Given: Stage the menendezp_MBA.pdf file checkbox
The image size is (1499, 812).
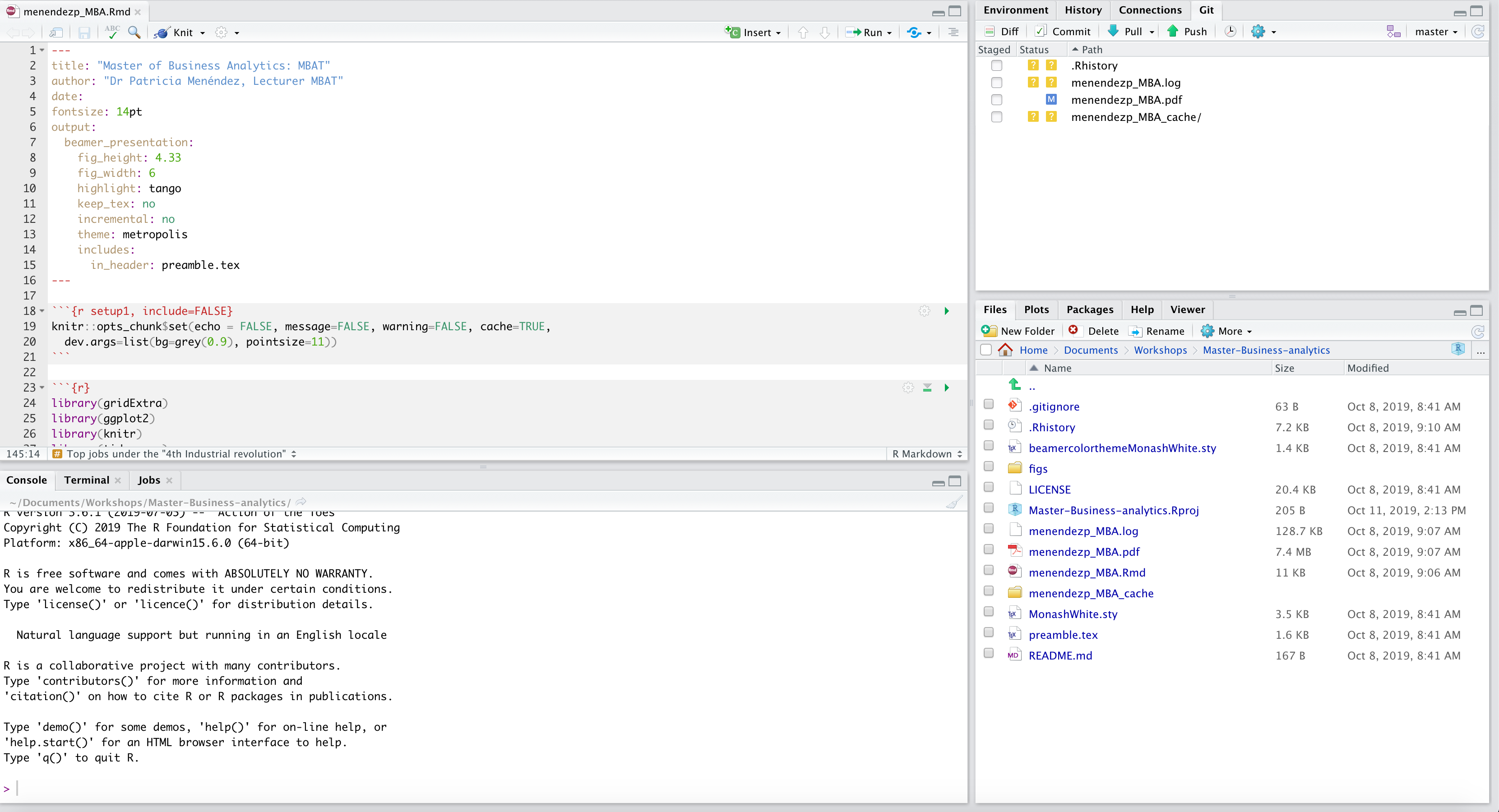Looking at the screenshot, I should pyautogui.click(x=997, y=99).
